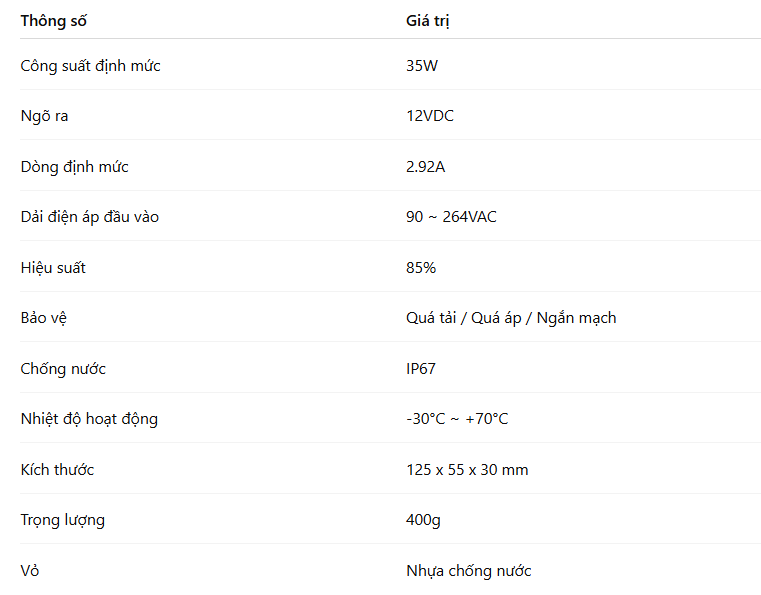761x595 pixels.
Task: Click the "Nhựa chống nước" casing value
Action: 469,571
